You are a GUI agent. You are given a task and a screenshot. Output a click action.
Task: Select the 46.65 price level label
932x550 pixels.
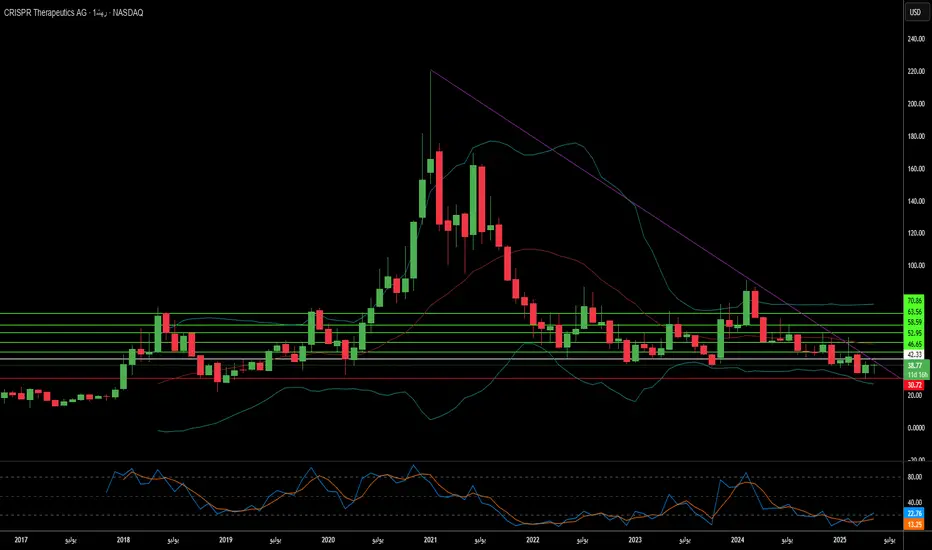[x=914, y=344]
